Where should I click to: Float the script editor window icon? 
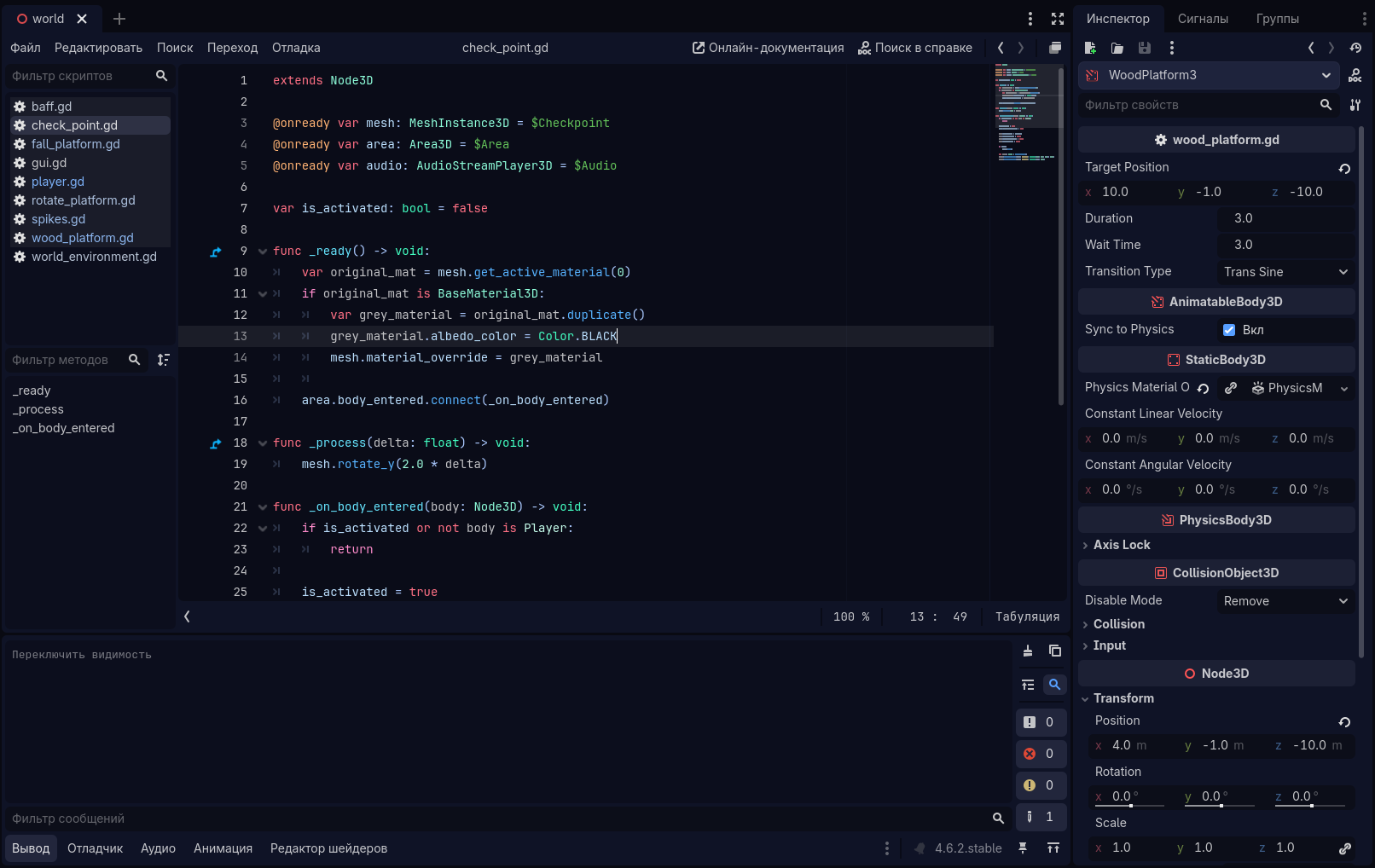point(1055,48)
